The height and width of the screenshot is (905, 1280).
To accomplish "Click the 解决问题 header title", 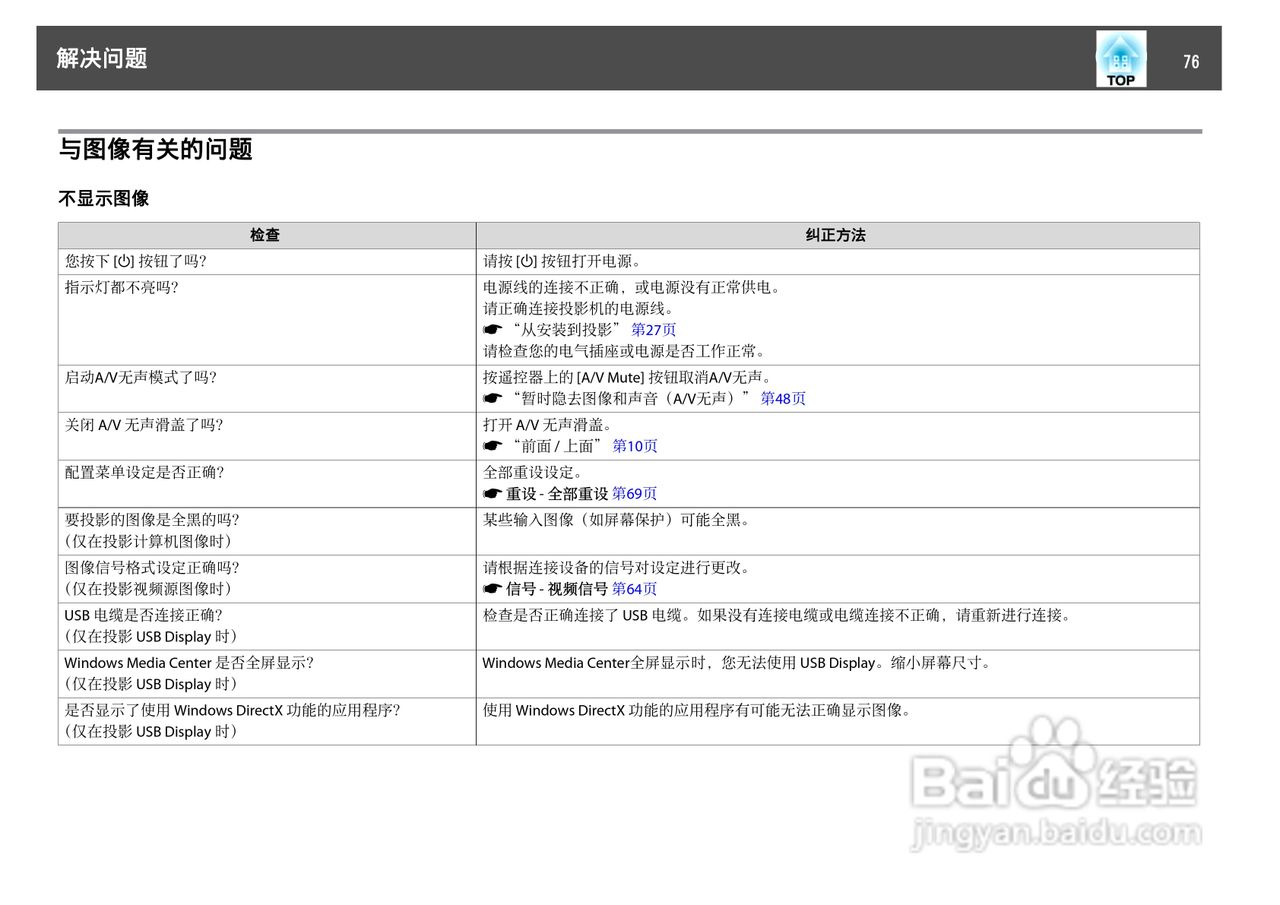I will point(102,58).
